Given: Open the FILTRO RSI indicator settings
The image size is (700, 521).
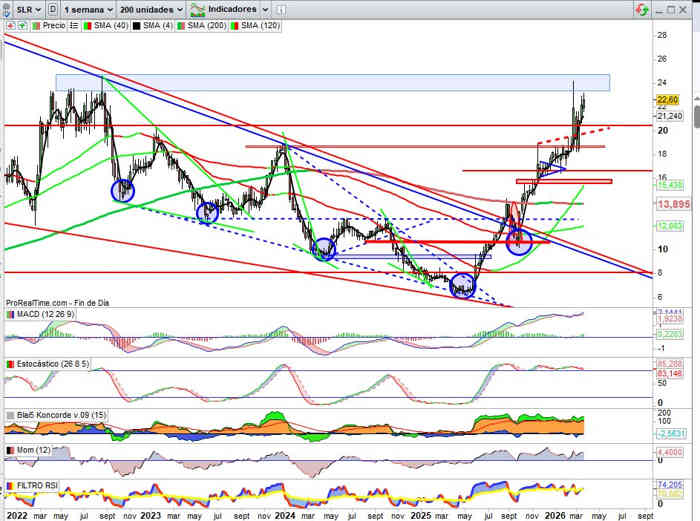Looking at the screenshot, I should pos(39,485).
